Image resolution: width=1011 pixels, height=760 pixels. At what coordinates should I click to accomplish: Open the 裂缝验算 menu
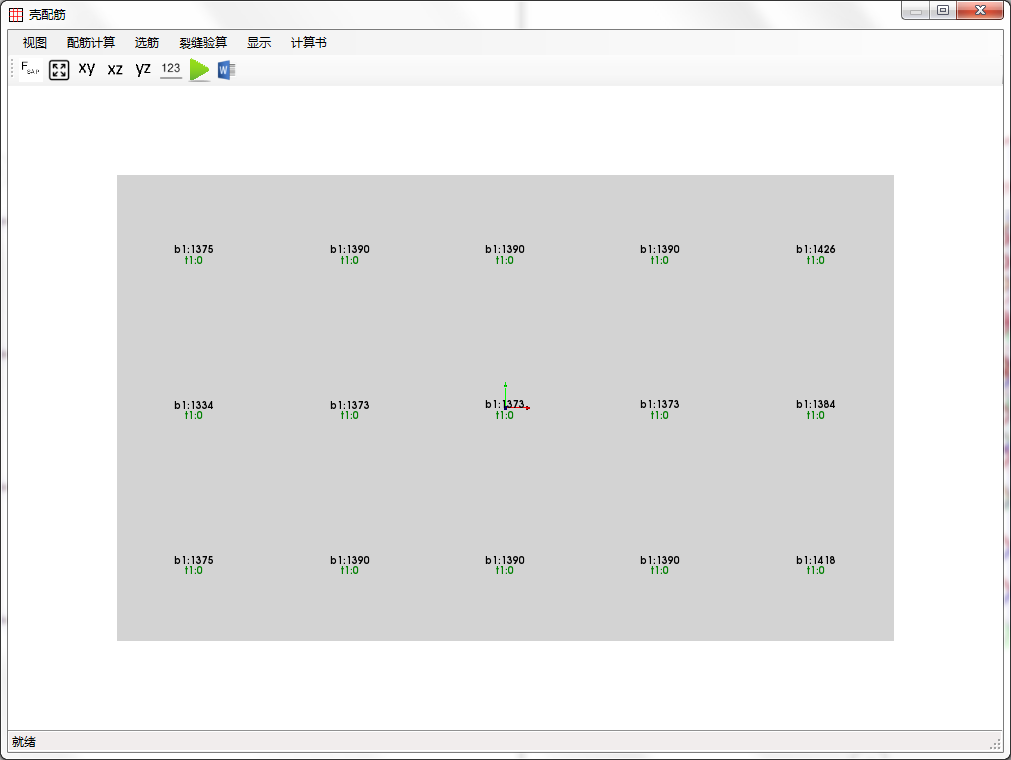click(203, 43)
